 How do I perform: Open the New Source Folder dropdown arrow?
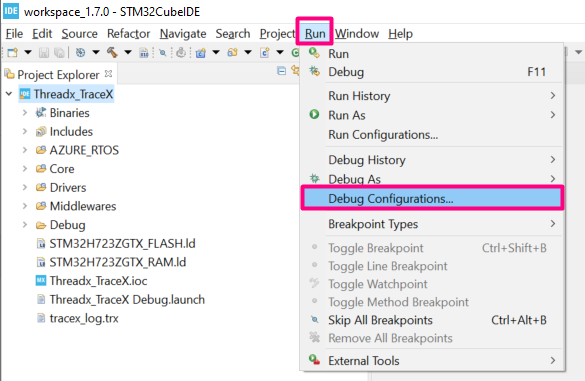[x=248, y=53]
